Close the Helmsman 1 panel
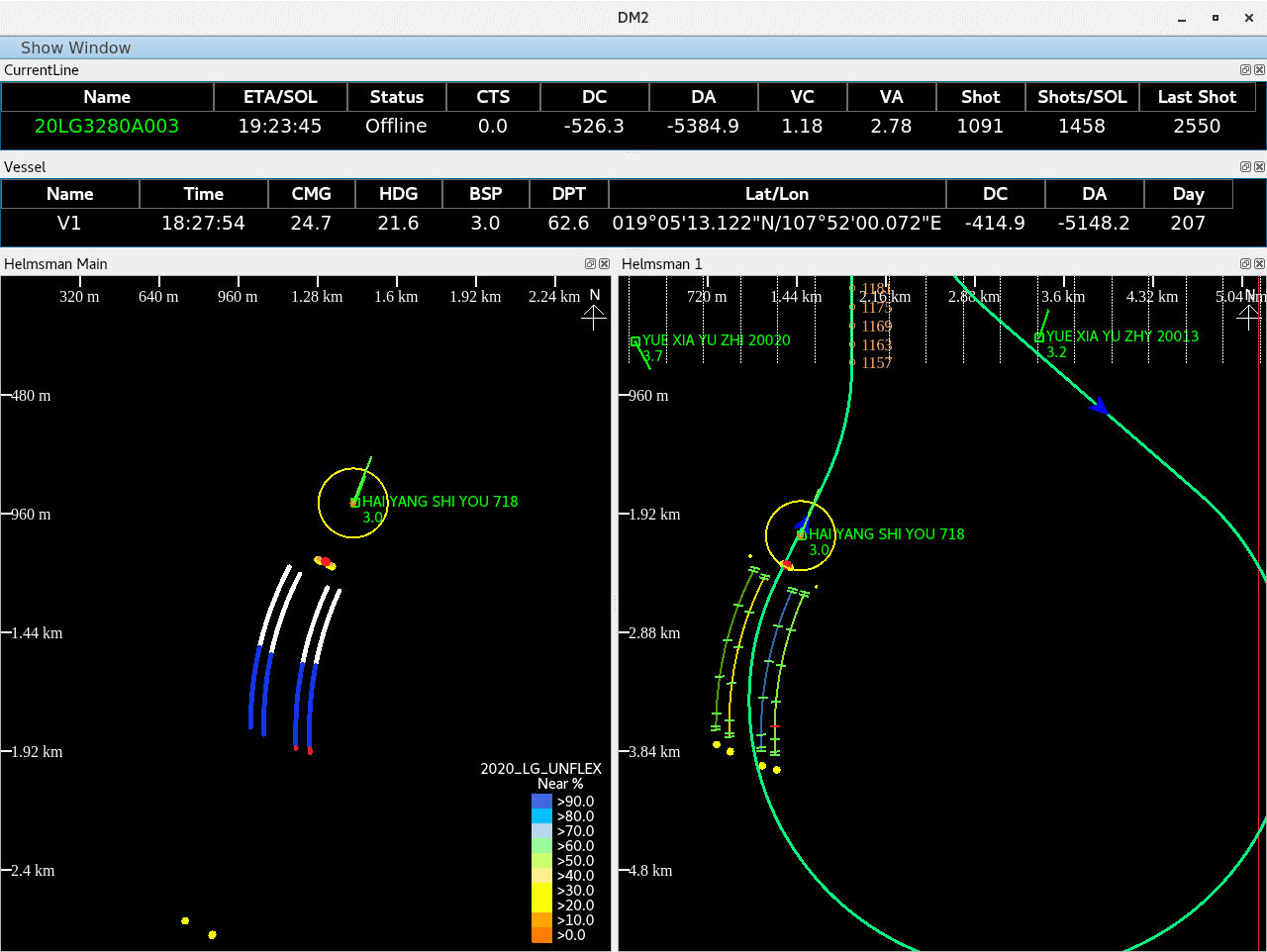 pos(1259,264)
